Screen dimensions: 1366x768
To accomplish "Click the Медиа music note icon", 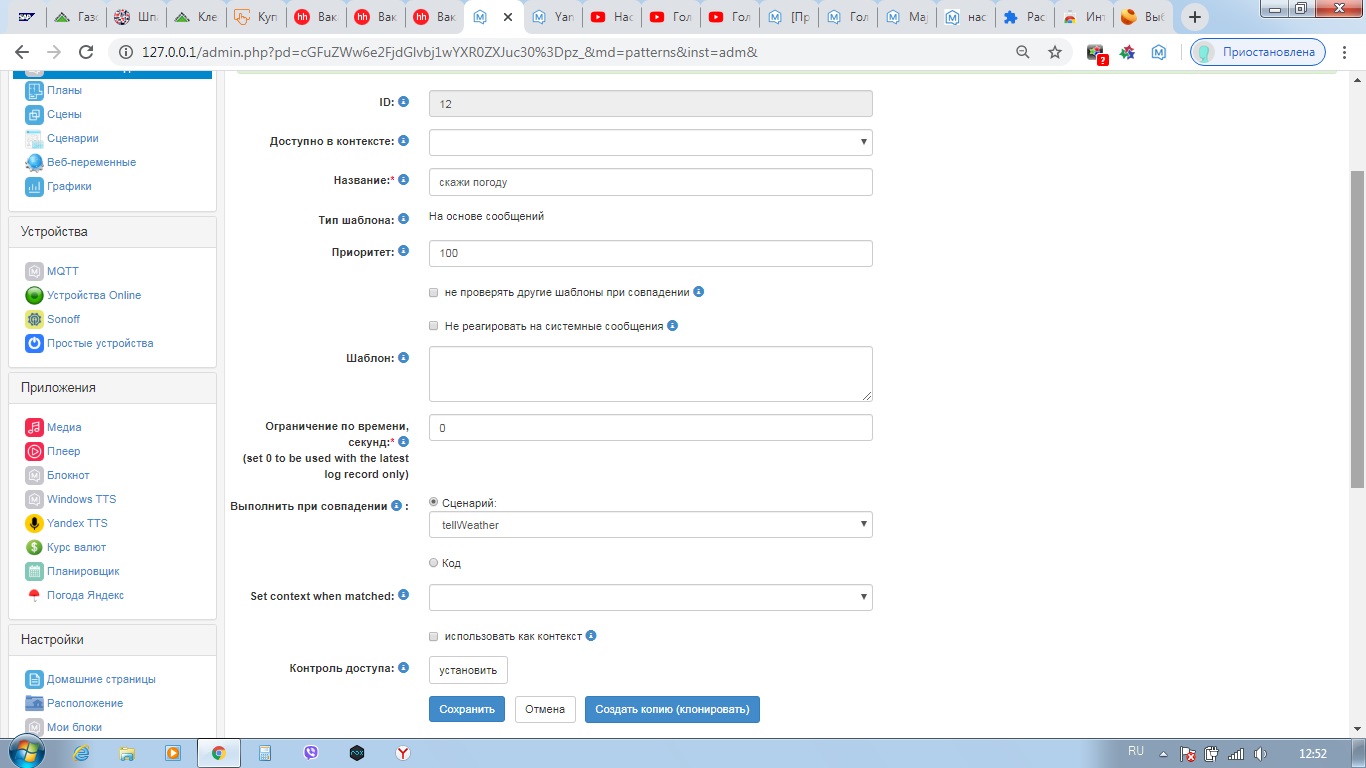I will (x=34, y=427).
